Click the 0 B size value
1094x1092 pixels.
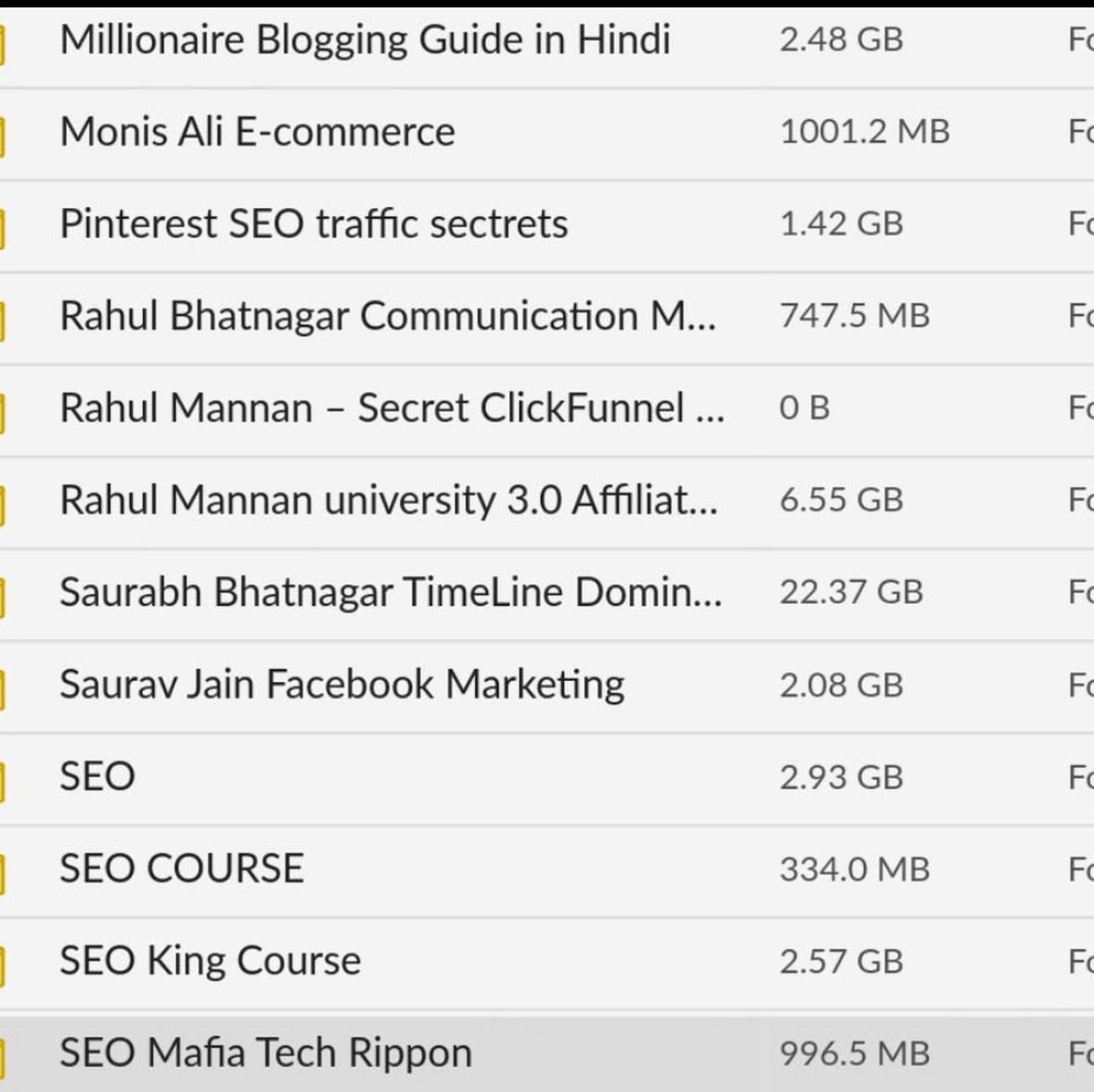[x=804, y=408]
